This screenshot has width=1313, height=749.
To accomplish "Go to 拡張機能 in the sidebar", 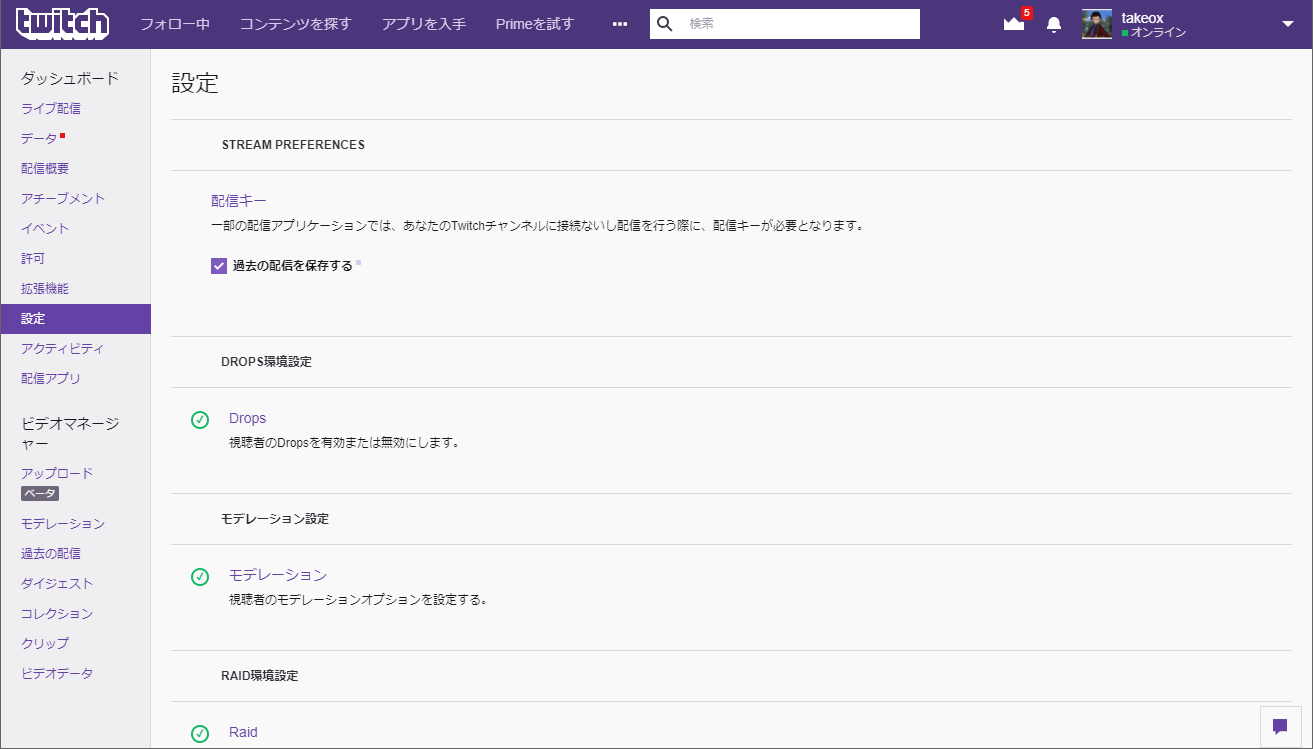I will [x=45, y=288].
